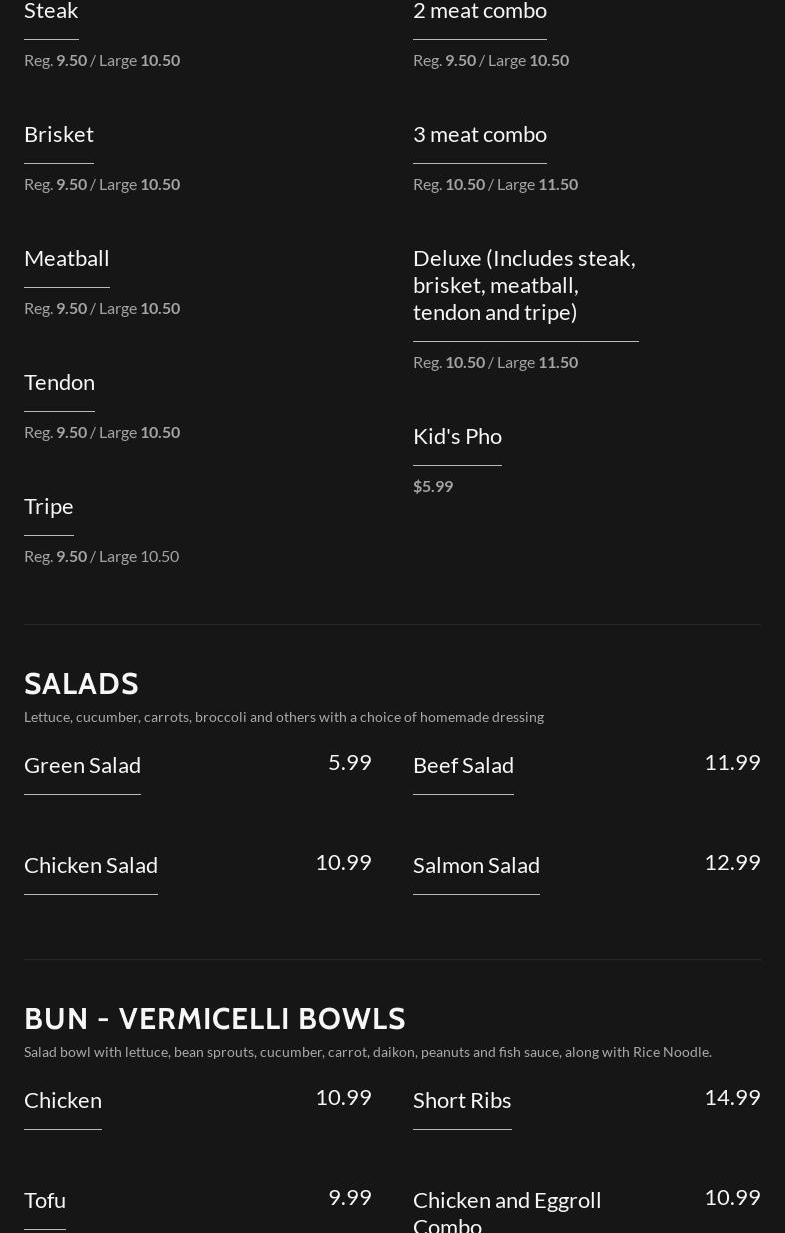This screenshot has width=785, height=1233.
Task: Select the SALADS section heading
Action: [81, 684]
